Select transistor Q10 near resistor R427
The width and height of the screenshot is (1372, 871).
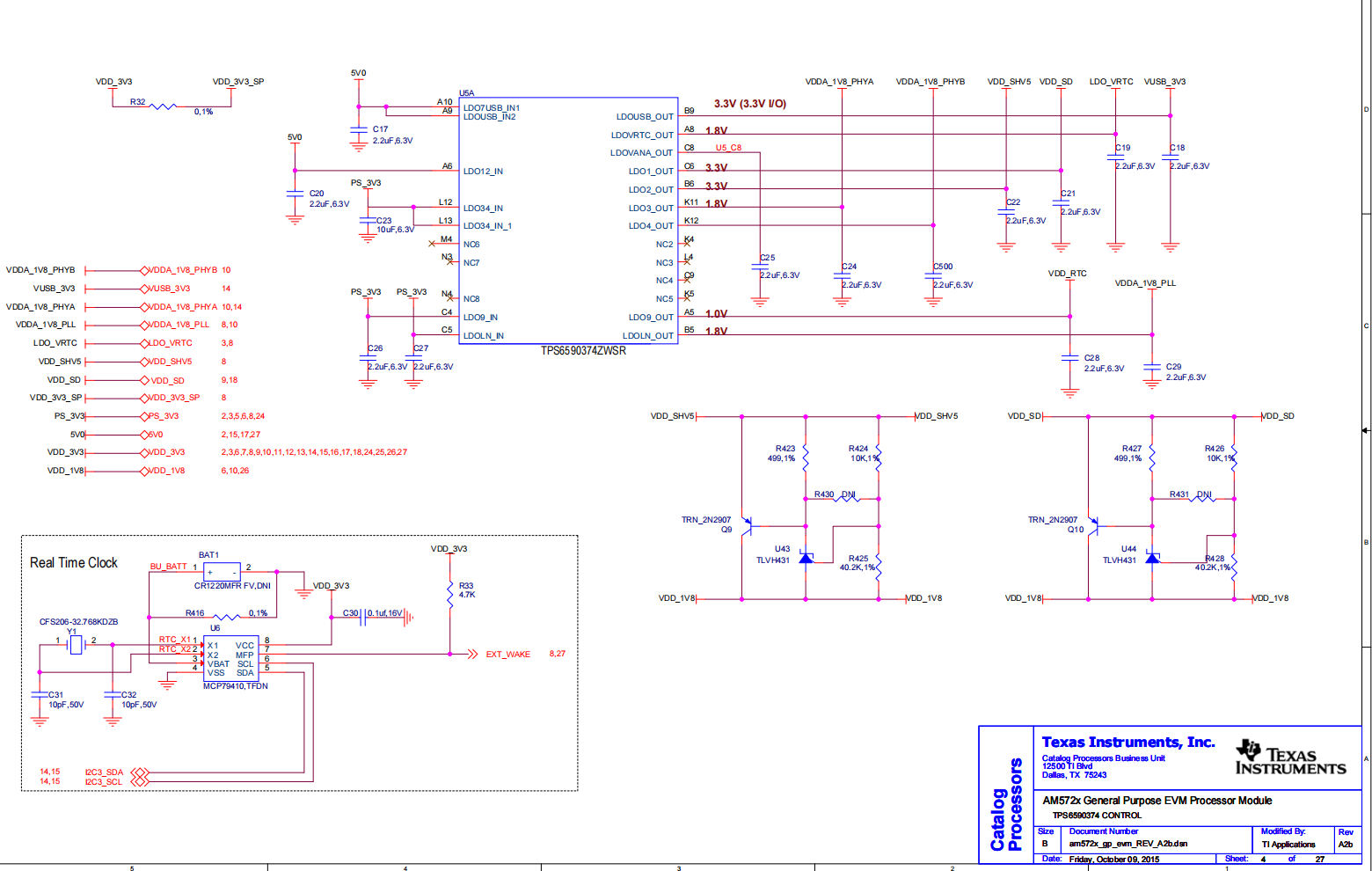[1097, 525]
